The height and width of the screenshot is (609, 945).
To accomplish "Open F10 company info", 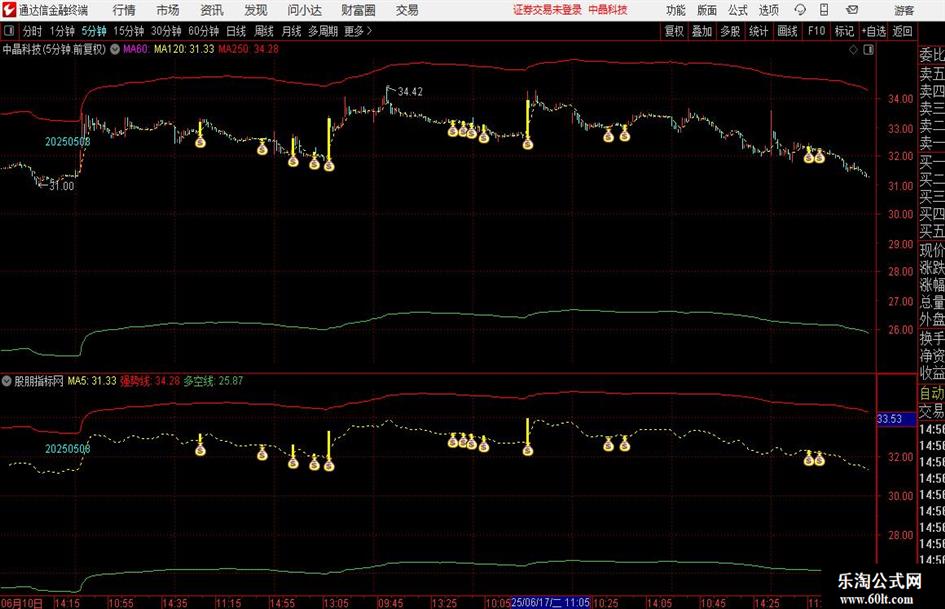I will 816,31.
